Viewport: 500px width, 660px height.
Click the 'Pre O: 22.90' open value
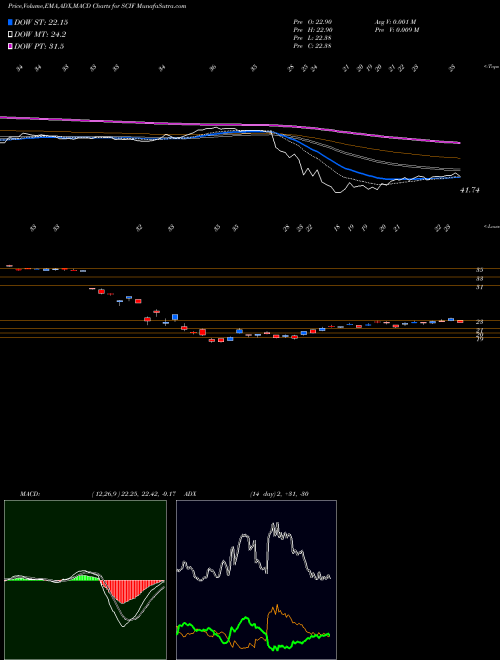[313, 22]
